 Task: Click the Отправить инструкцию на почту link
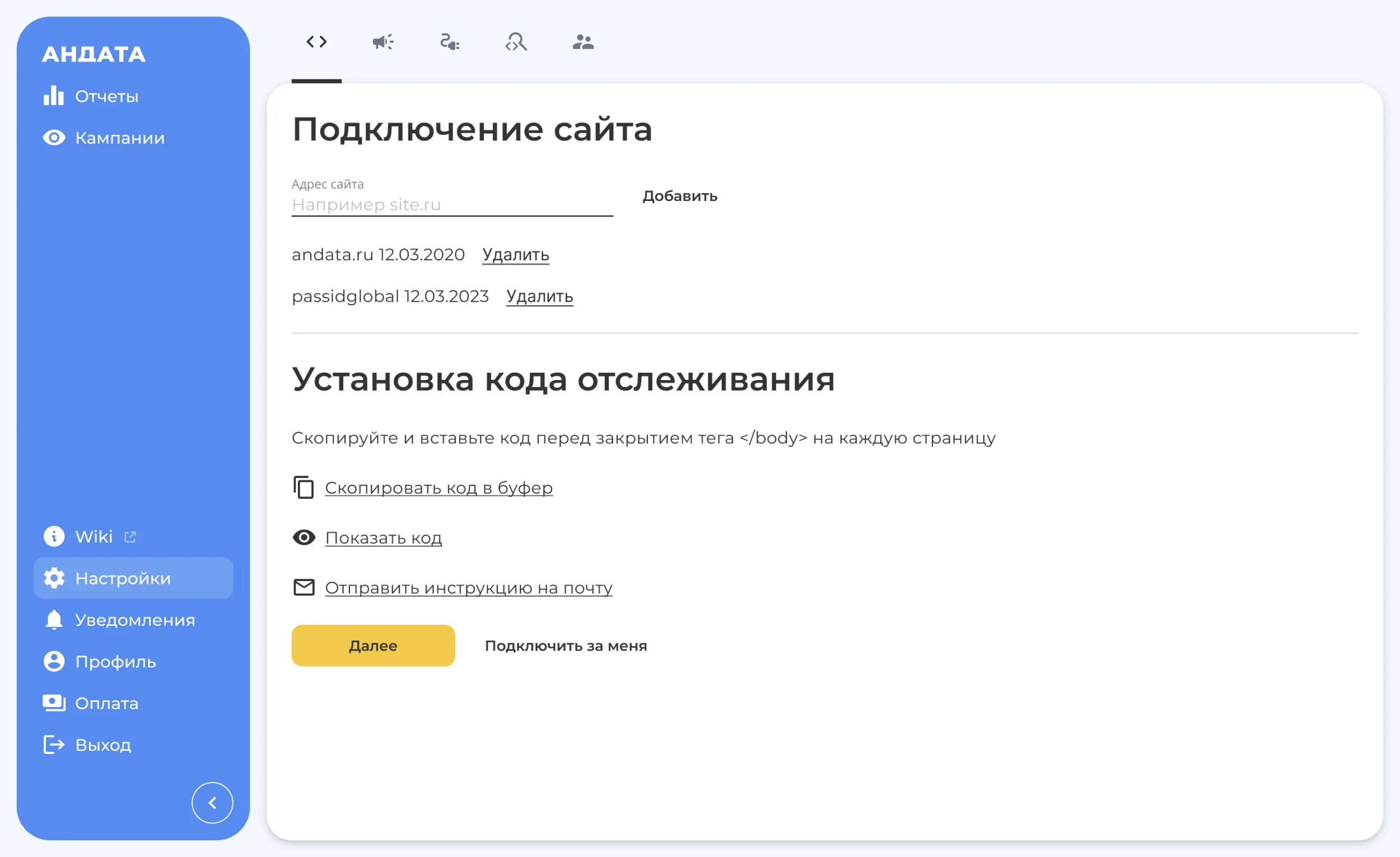click(469, 588)
